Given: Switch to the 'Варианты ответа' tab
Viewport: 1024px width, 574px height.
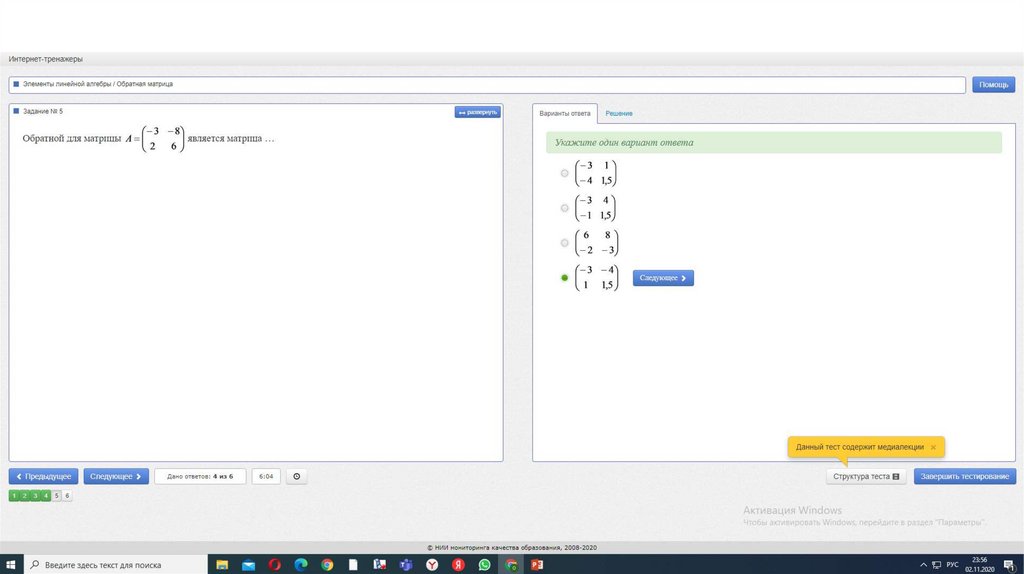Looking at the screenshot, I should 565,114.
